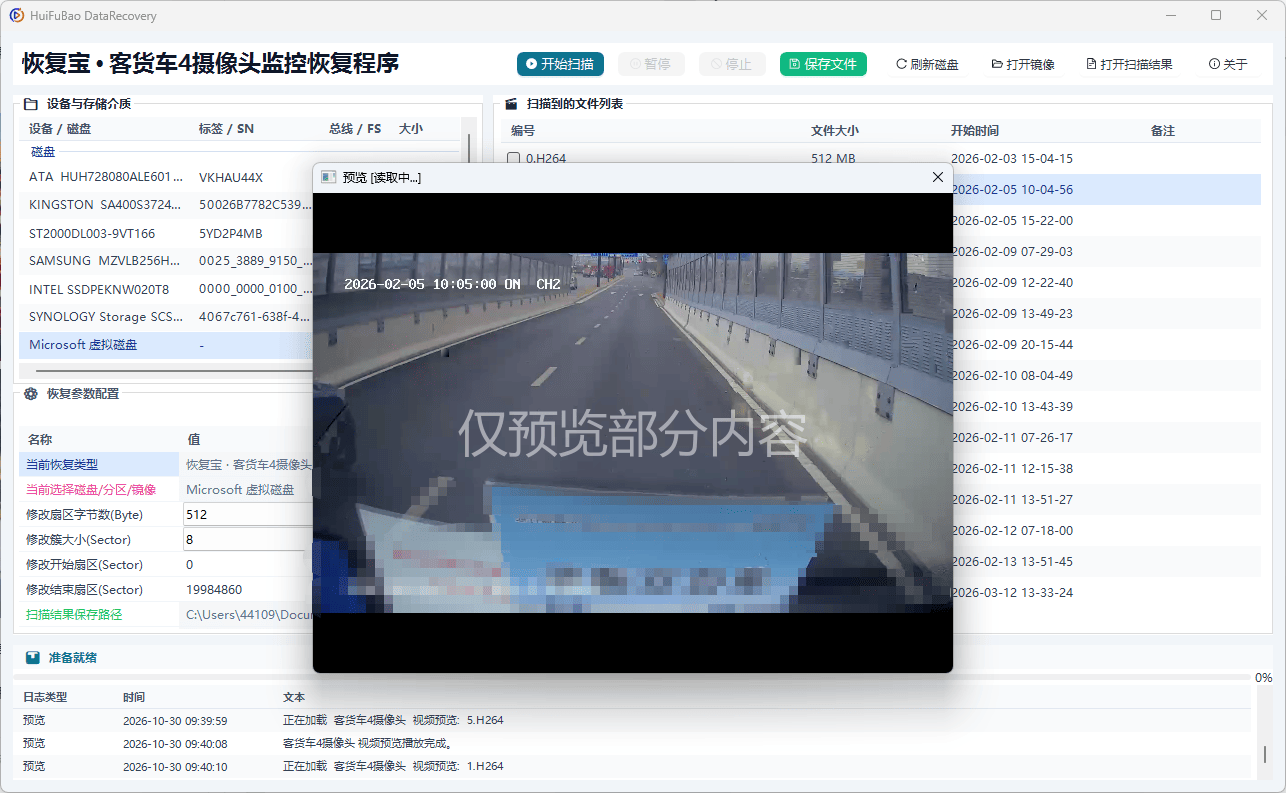The width and height of the screenshot is (1286, 793).
Task: Edit the sector byte size field 512
Action: tap(248, 514)
